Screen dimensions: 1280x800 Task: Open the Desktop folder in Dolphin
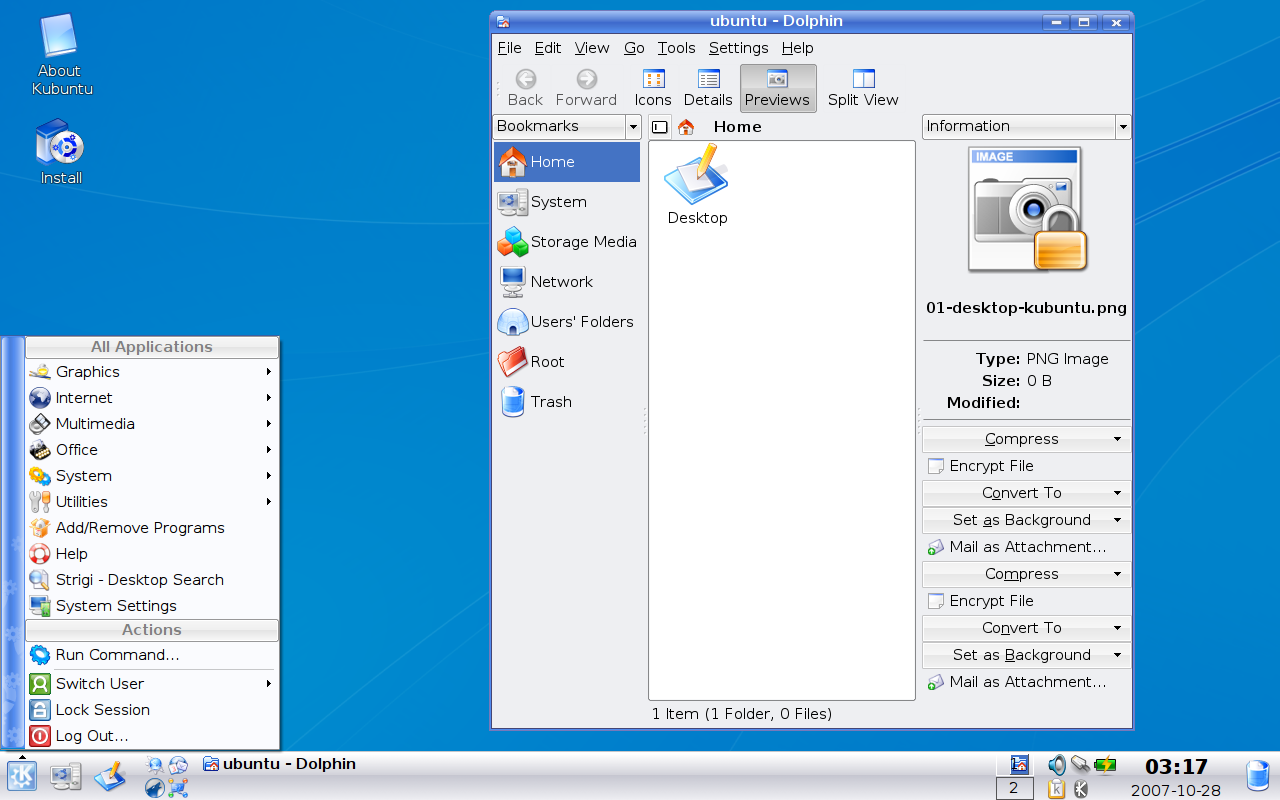click(x=697, y=185)
